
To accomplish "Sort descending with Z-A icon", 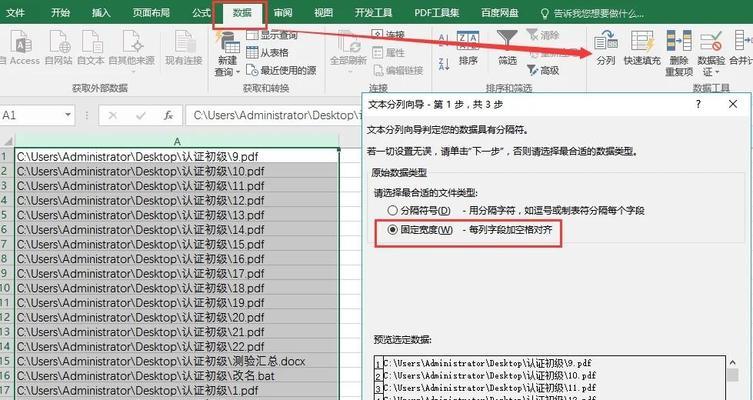I will [444, 63].
